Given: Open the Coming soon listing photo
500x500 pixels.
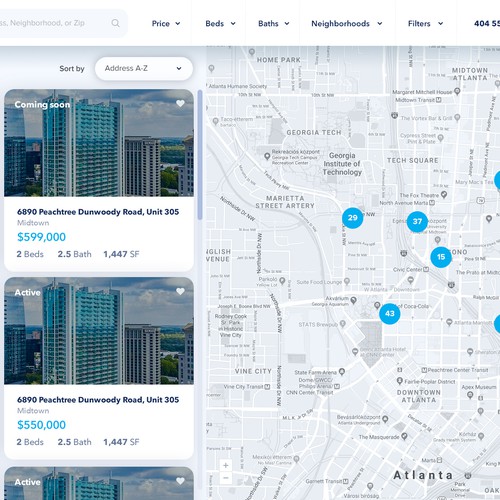Looking at the screenshot, I should [99, 143].
